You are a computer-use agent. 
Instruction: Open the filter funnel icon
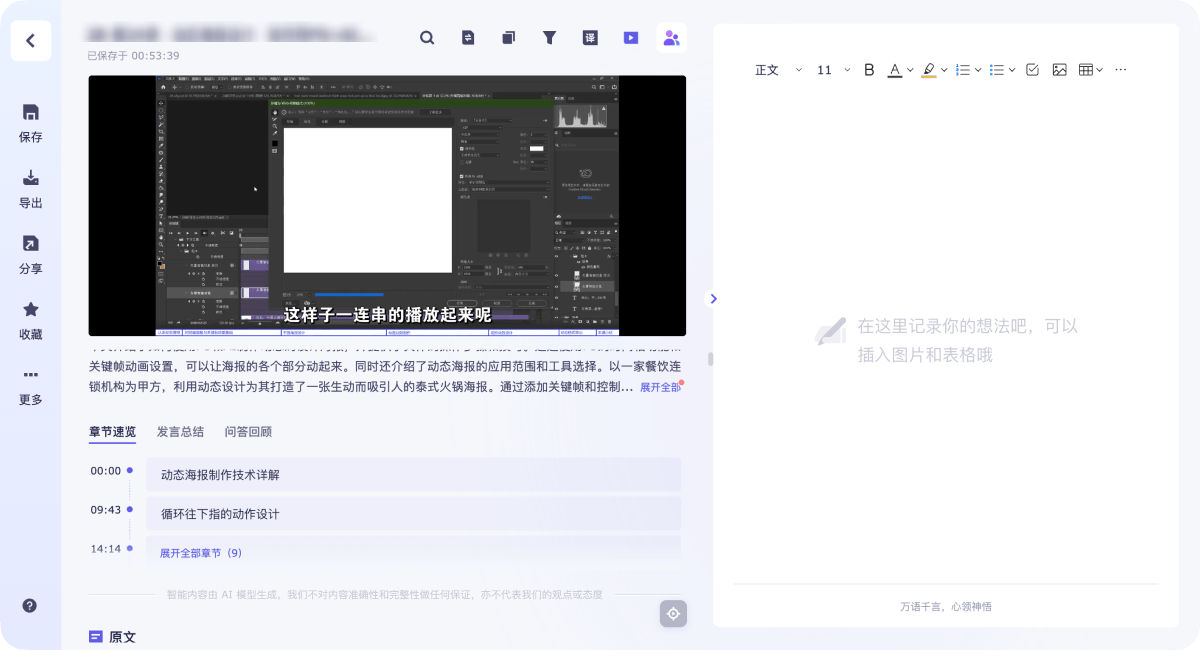(x=549, y=38)
